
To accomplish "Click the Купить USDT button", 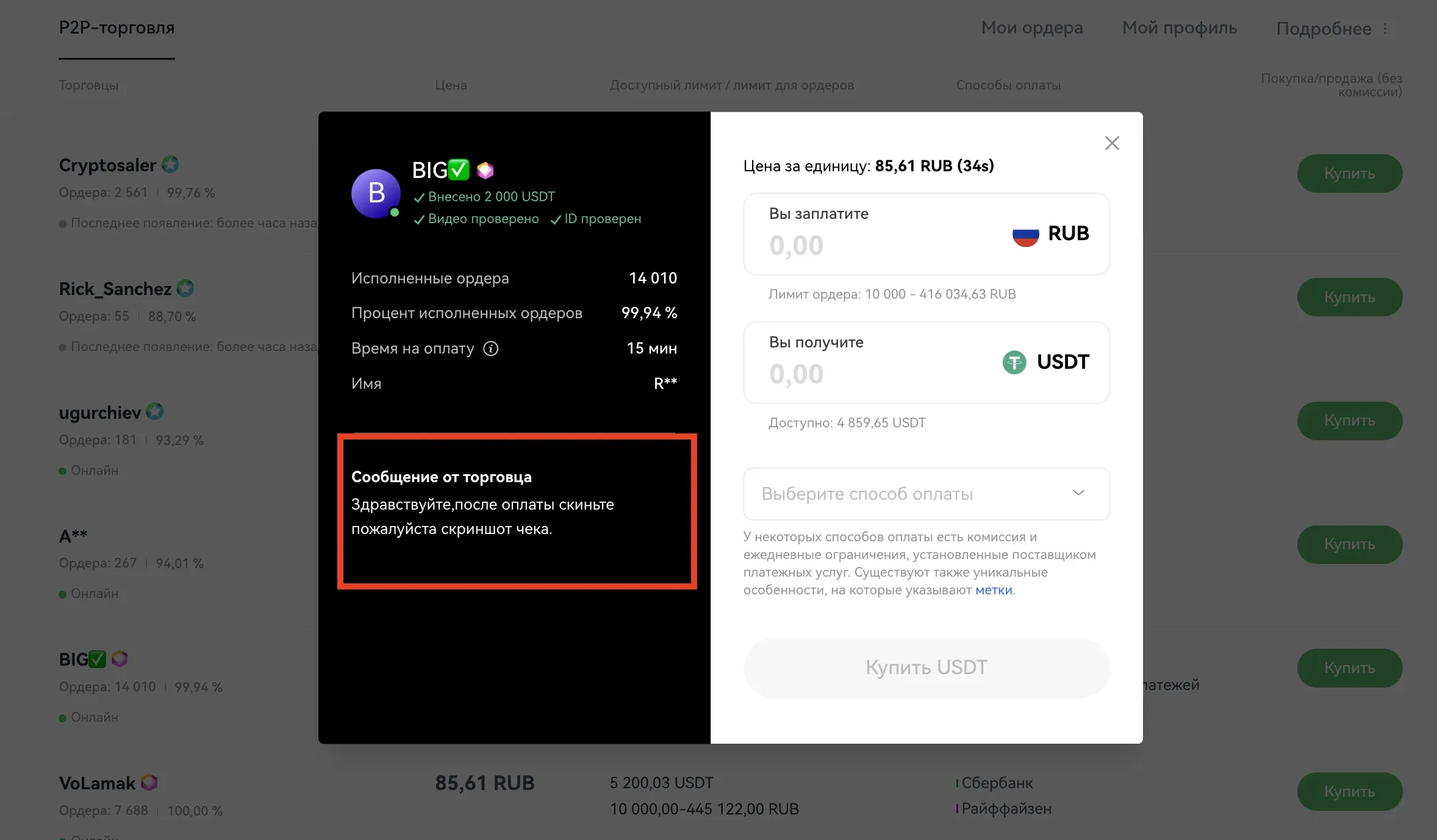I will pos(926,667).
